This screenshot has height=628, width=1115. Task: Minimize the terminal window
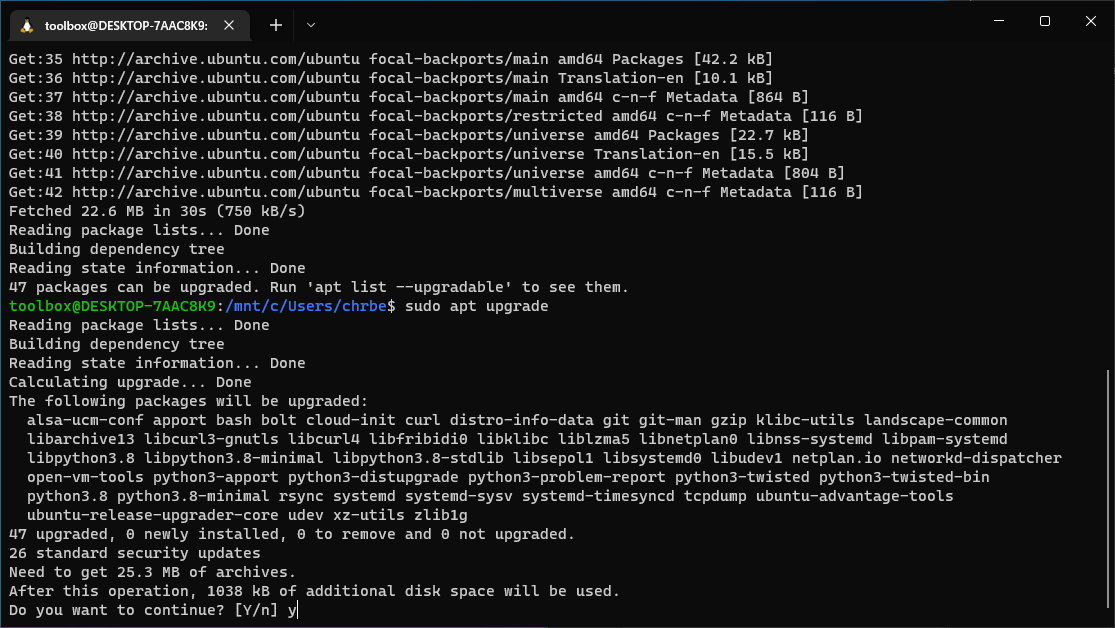point(999,21)
